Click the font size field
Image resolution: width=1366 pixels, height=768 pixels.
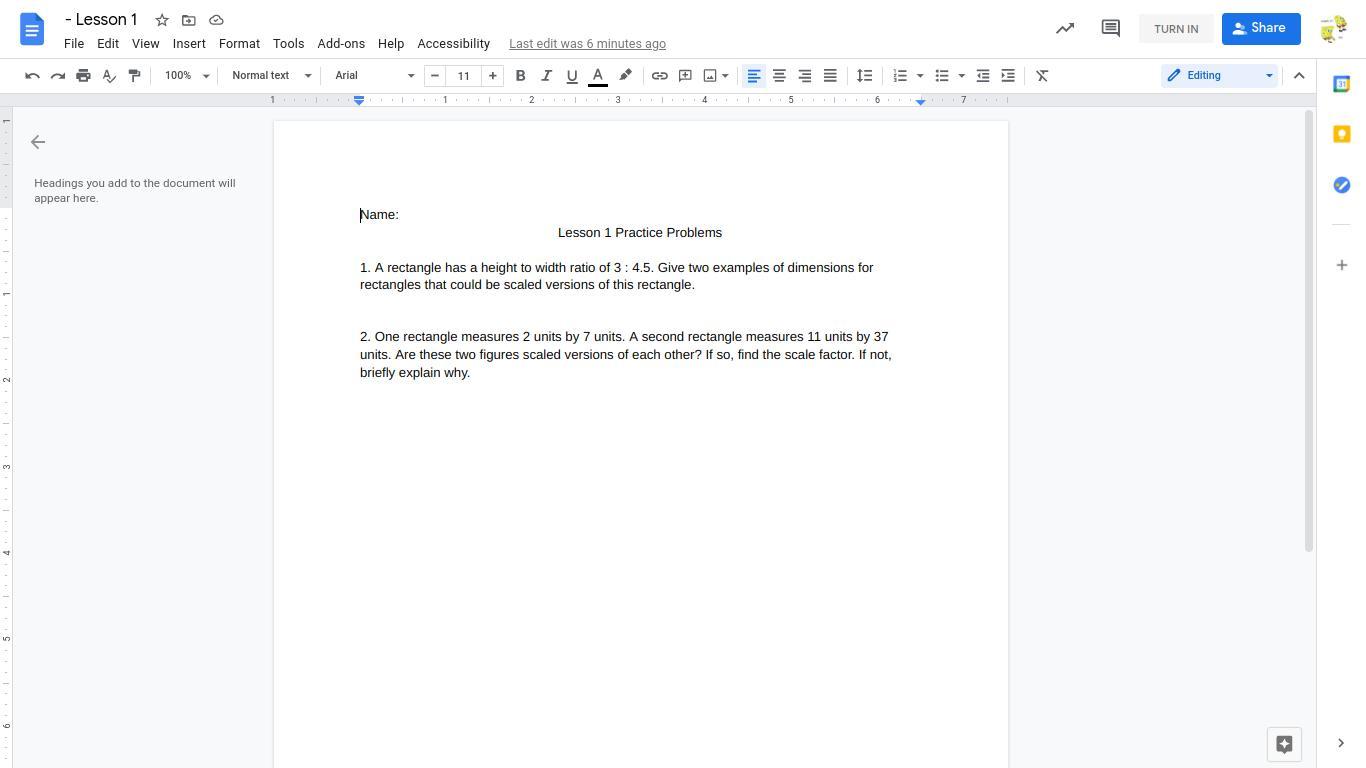463,76
